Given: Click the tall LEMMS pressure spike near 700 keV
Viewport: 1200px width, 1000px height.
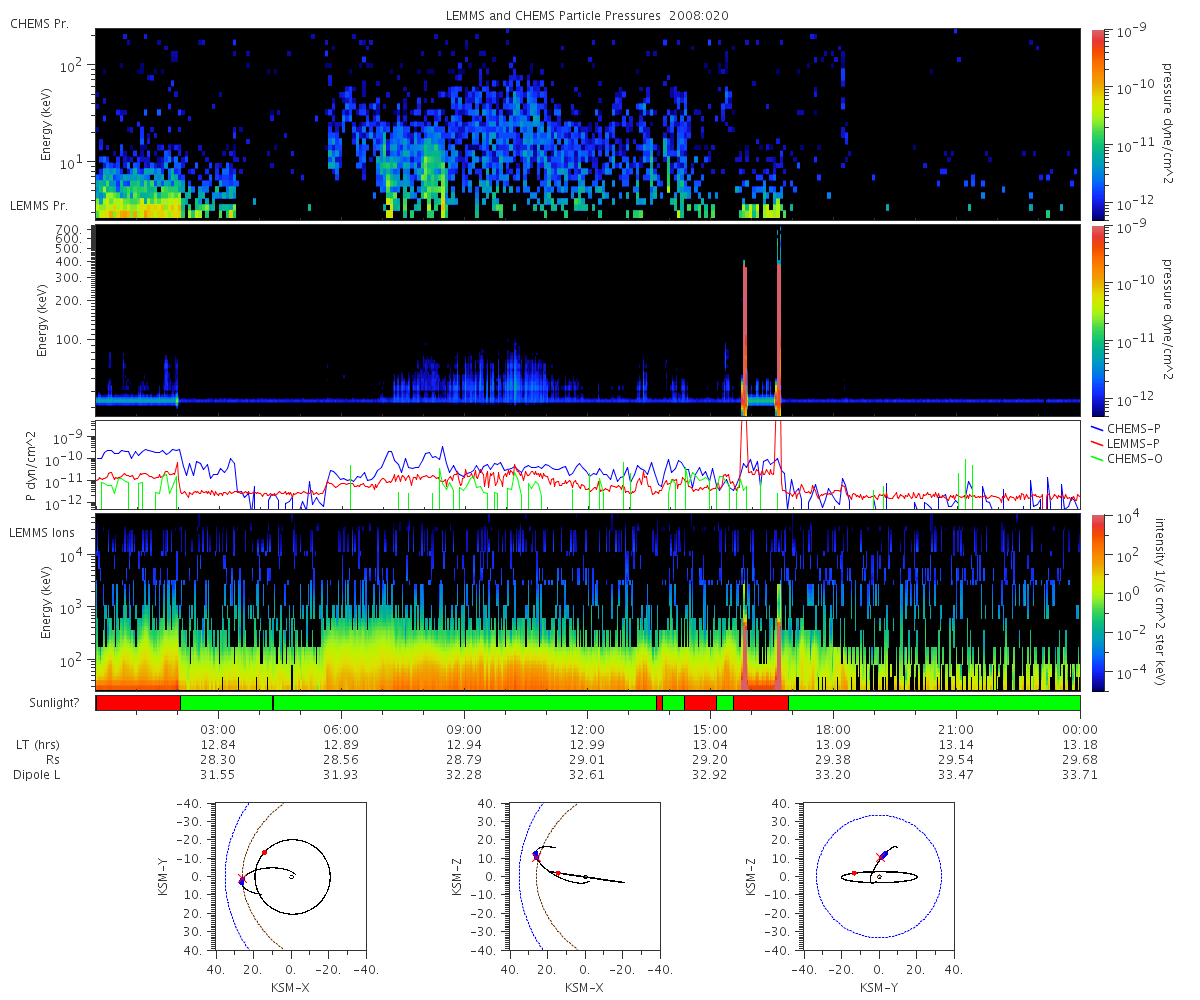Looking at the screenshot, I should tap(779, 320).
